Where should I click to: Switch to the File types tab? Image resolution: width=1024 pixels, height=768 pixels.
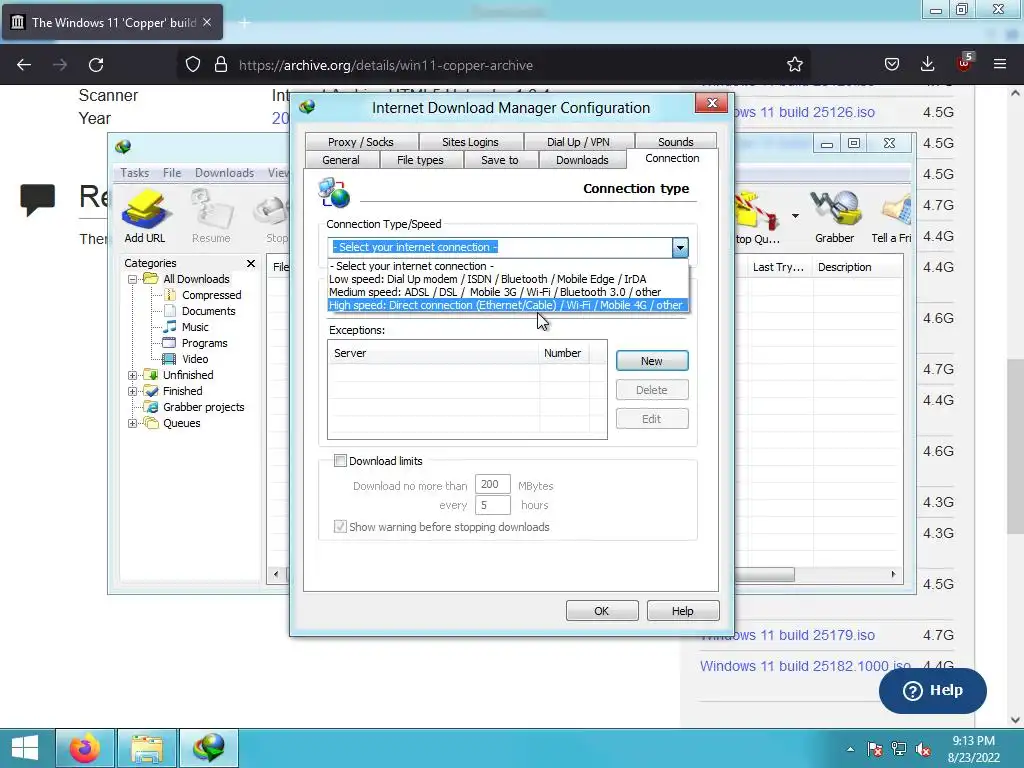coord(420,160)
